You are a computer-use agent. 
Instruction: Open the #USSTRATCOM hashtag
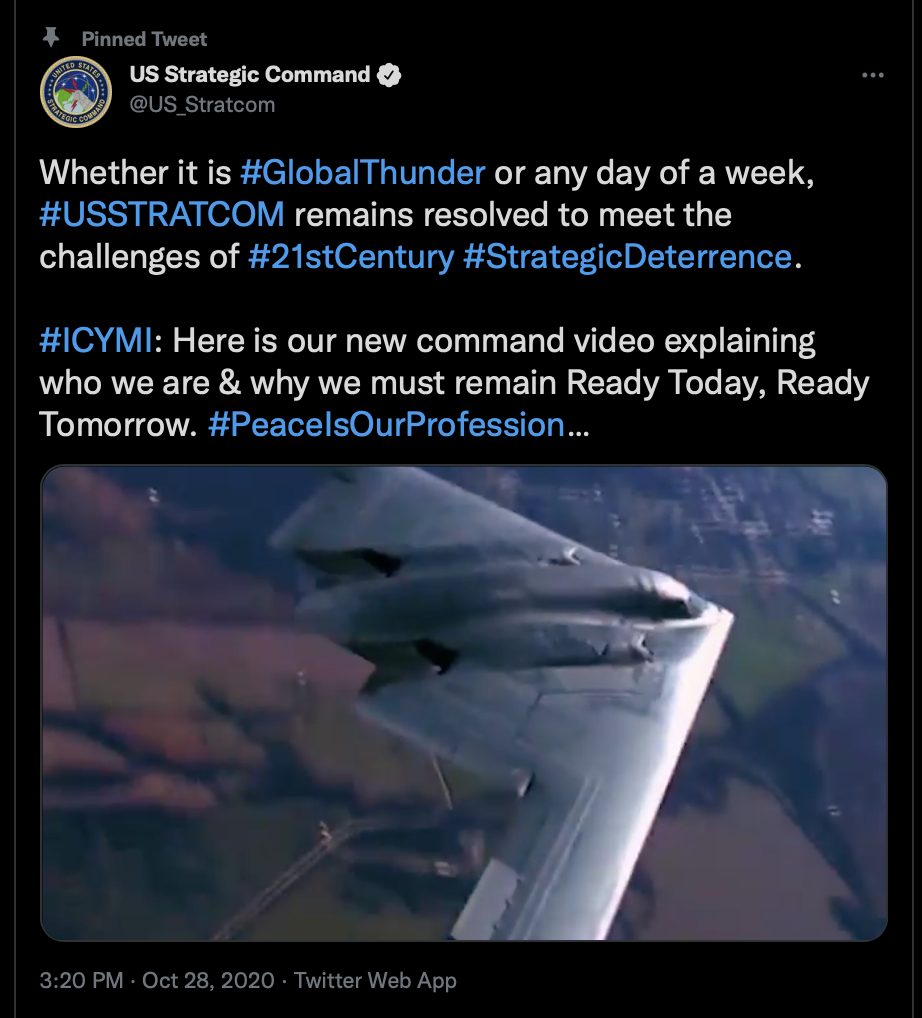tap(162, 214)
